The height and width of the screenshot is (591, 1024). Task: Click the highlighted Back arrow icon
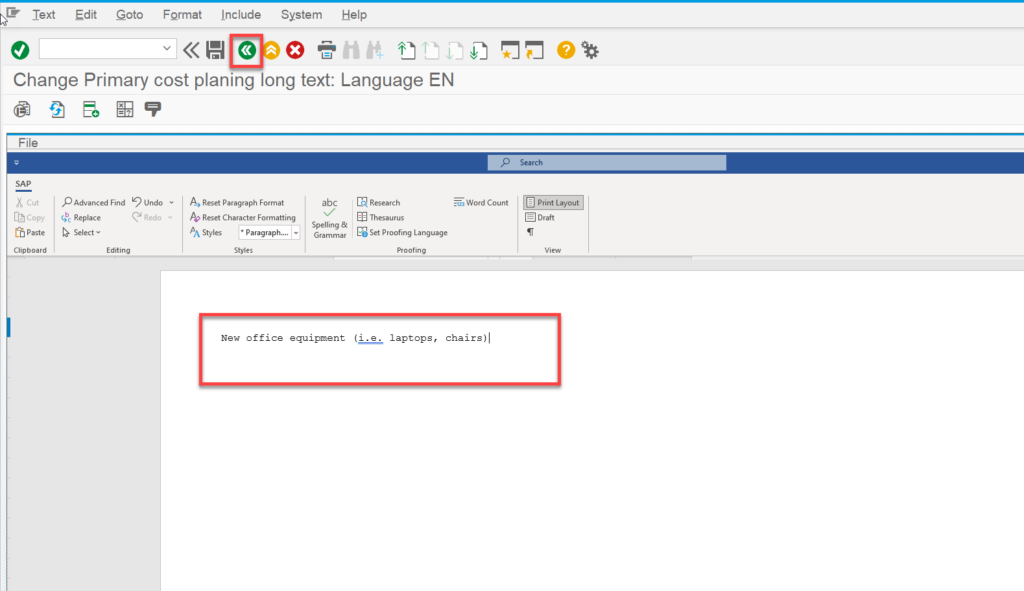coord(246,49)
